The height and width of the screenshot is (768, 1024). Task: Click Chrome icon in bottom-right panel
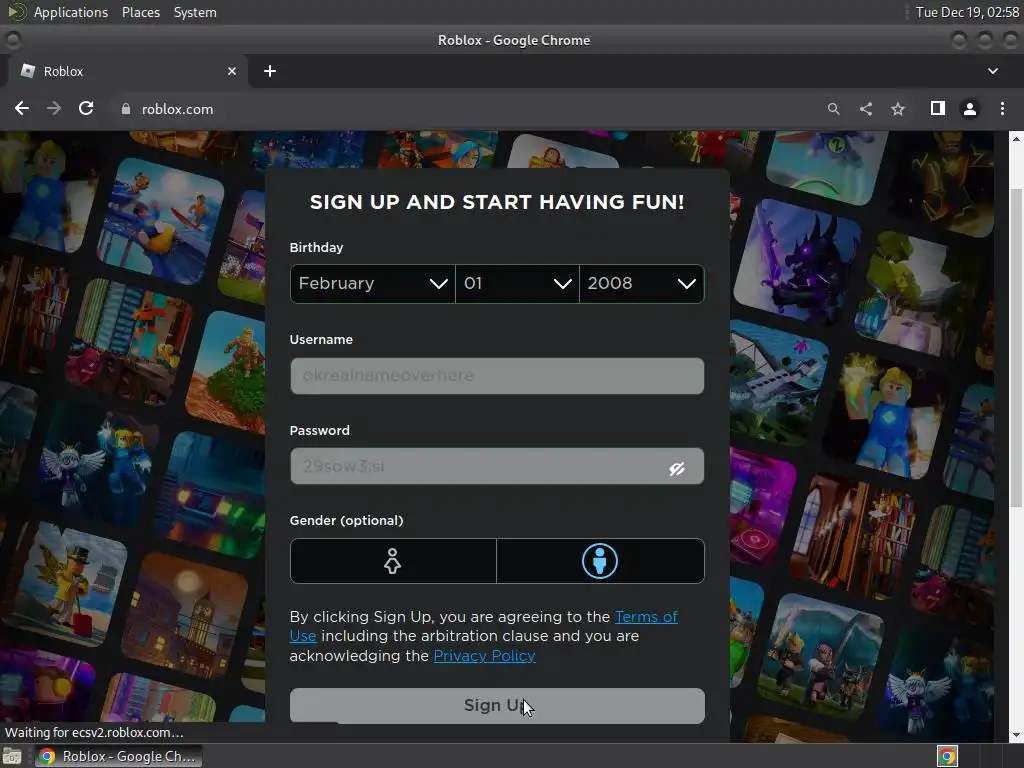tap(947, 756)
